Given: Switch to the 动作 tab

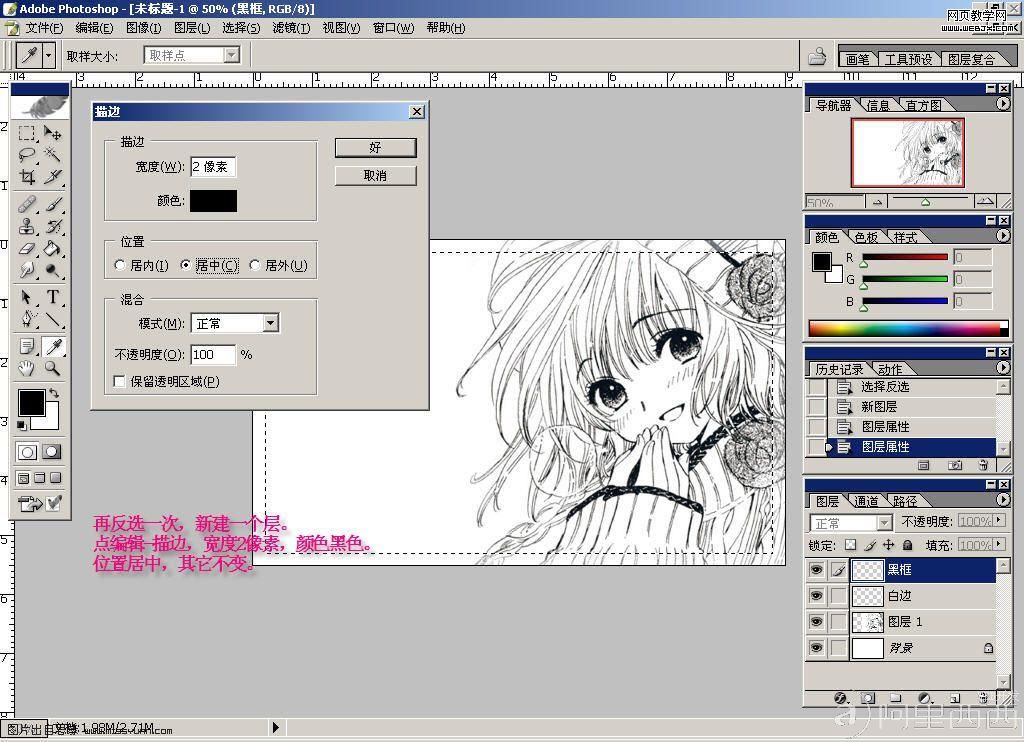Looking at the screenshot, I should [x=890, y=369].
